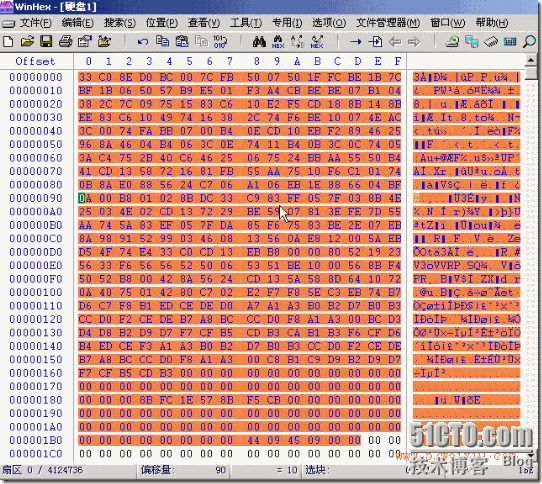
Task: Click the printer icon in the toolbar
Action: click(x=65, y=41)
